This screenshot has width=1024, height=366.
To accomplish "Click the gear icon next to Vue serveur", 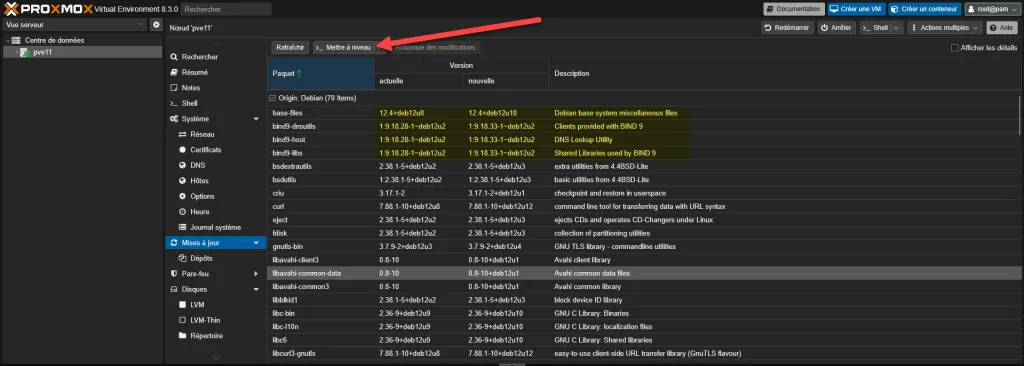I will tap(156, 25).
